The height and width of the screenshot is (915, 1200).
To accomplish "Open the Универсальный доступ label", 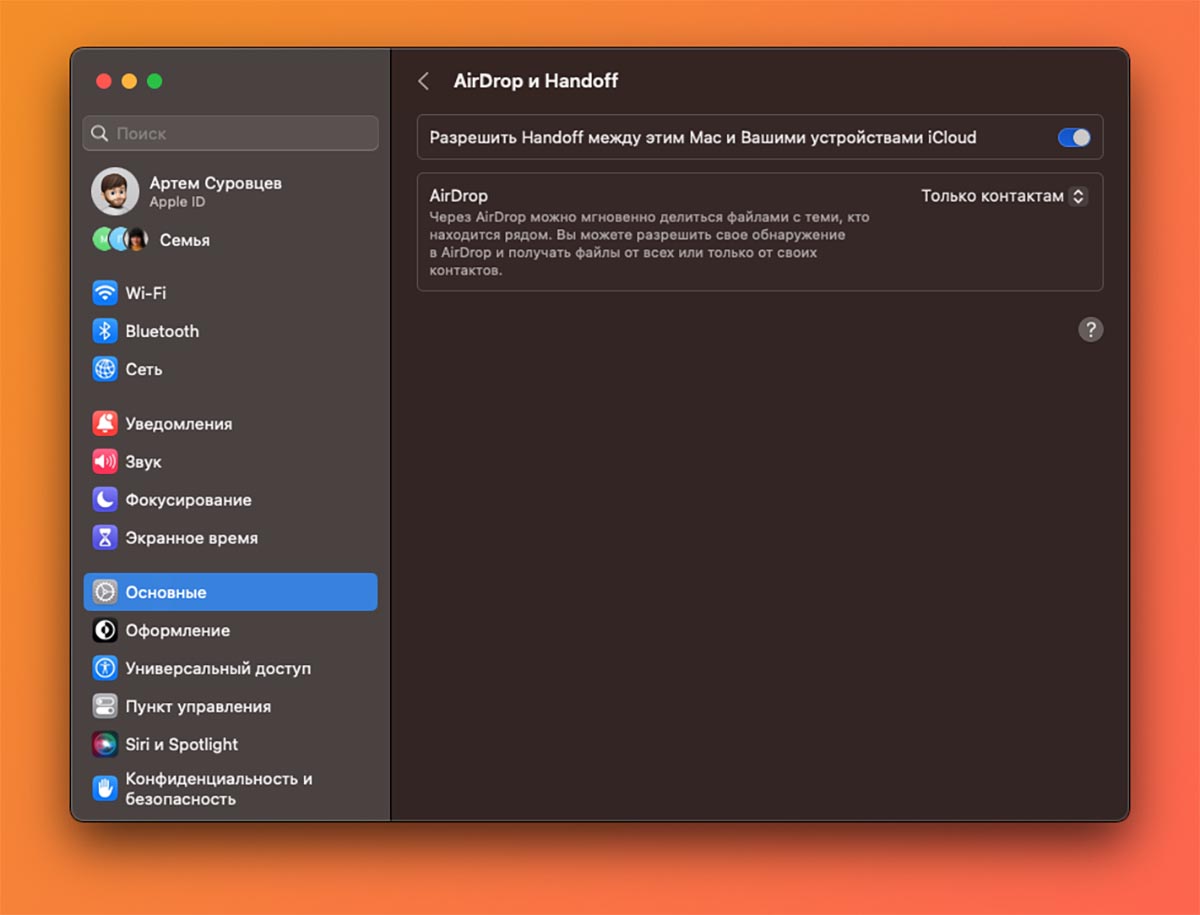I will click(218, 668).
